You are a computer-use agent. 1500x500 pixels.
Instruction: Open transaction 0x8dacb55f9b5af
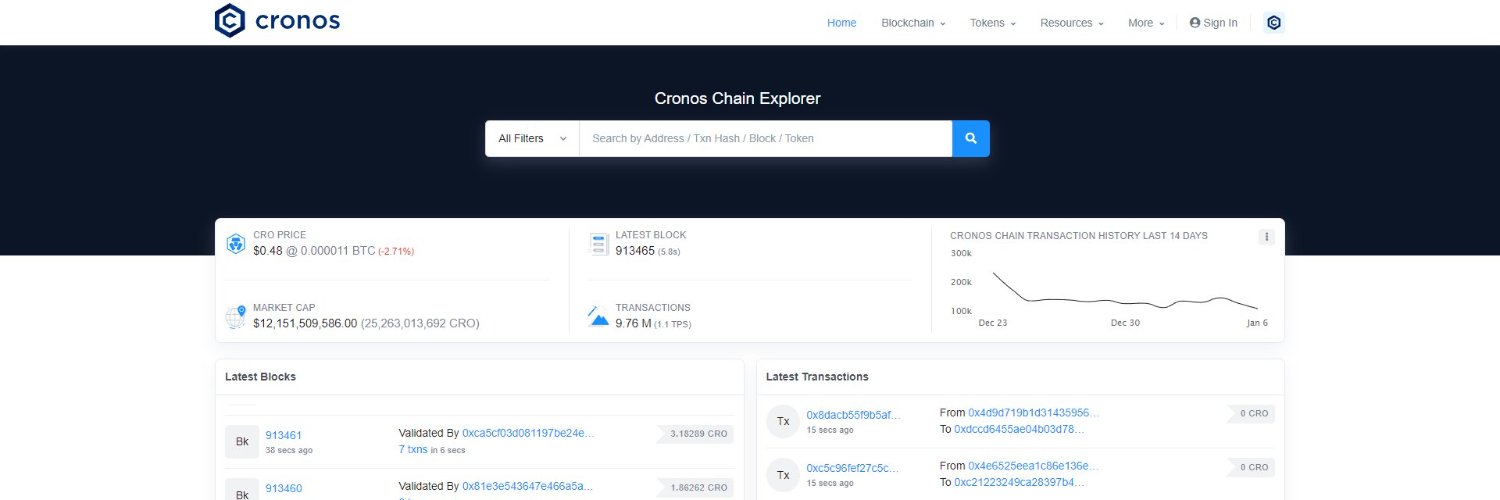pos(853,414)
